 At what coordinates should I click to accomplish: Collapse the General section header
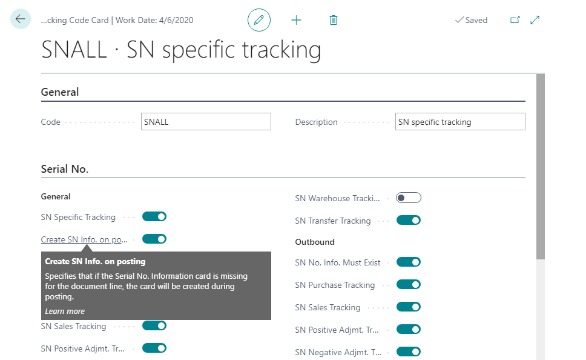60,92
